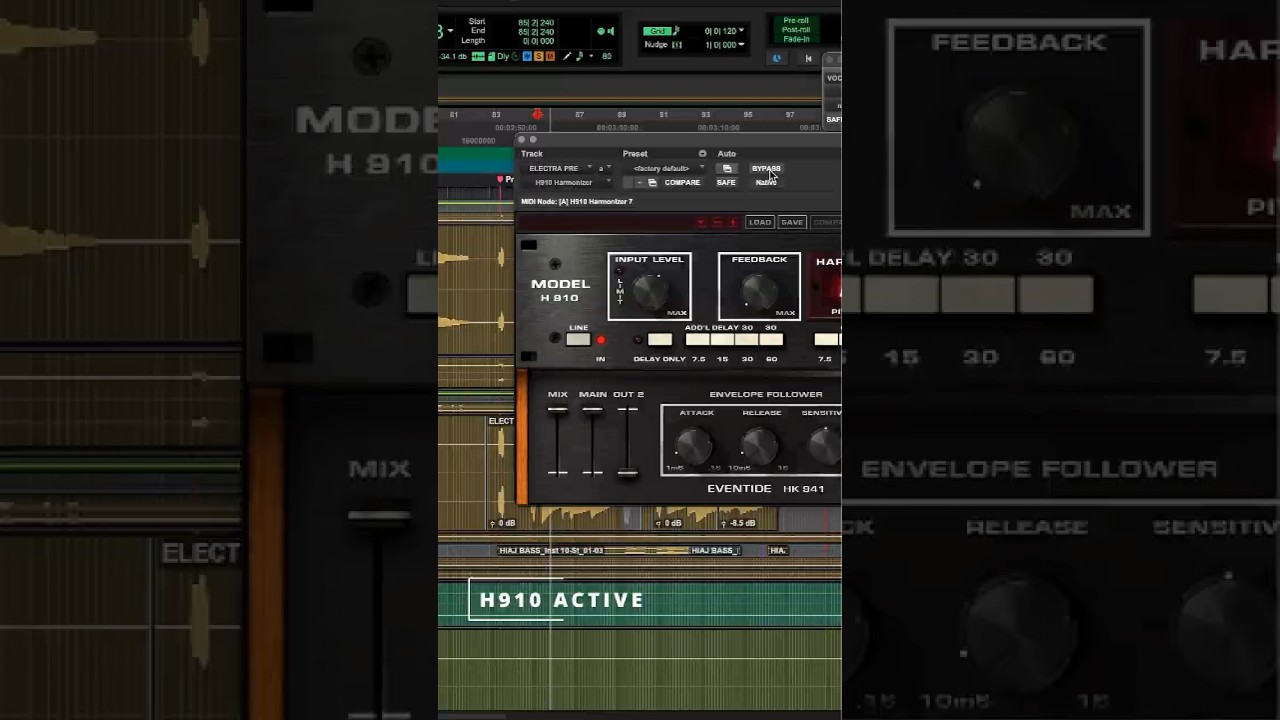Click the middle red icon in Eventide bar
1280x720 pixels.
(717, 222)
